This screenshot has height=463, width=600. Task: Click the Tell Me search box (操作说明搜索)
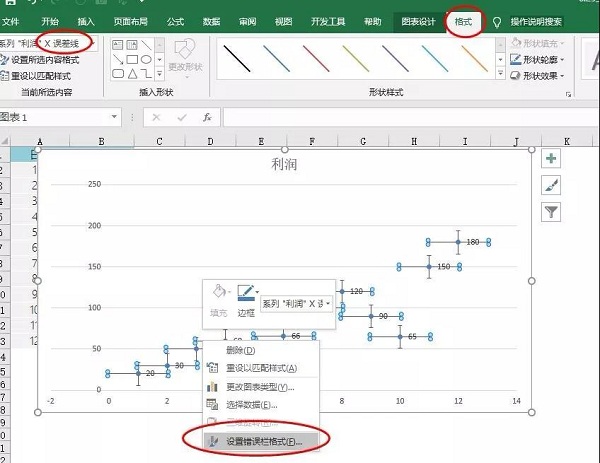coord(536,22)
